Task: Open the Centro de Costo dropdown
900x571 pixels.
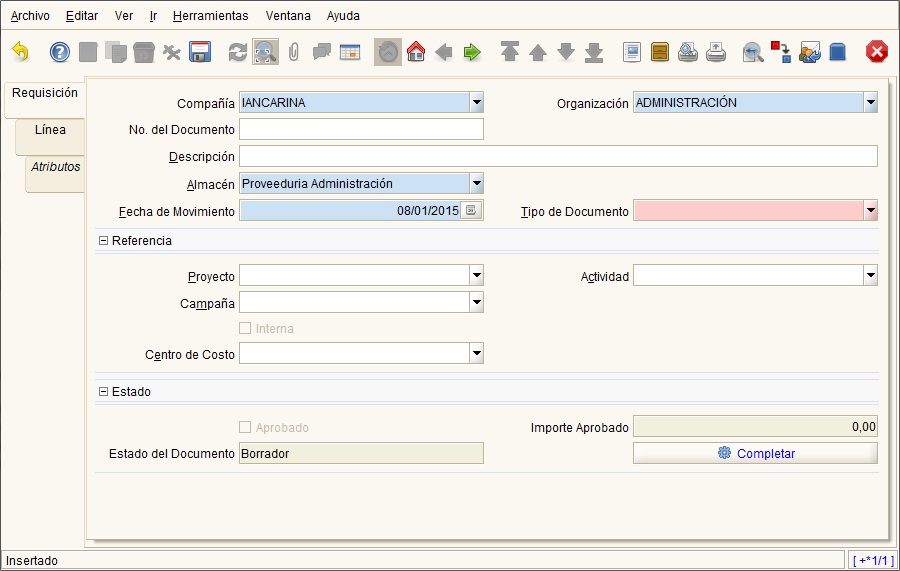Action: (476, 354)
